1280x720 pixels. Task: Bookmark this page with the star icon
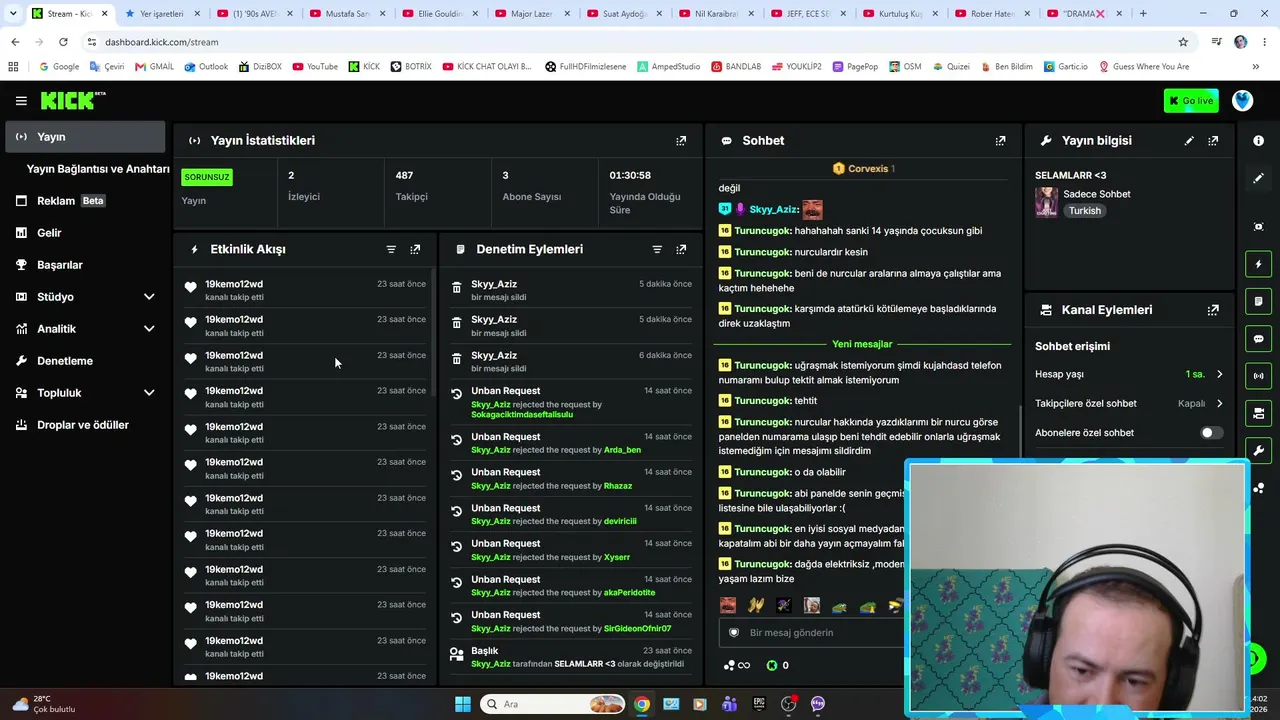point(1183,42)
